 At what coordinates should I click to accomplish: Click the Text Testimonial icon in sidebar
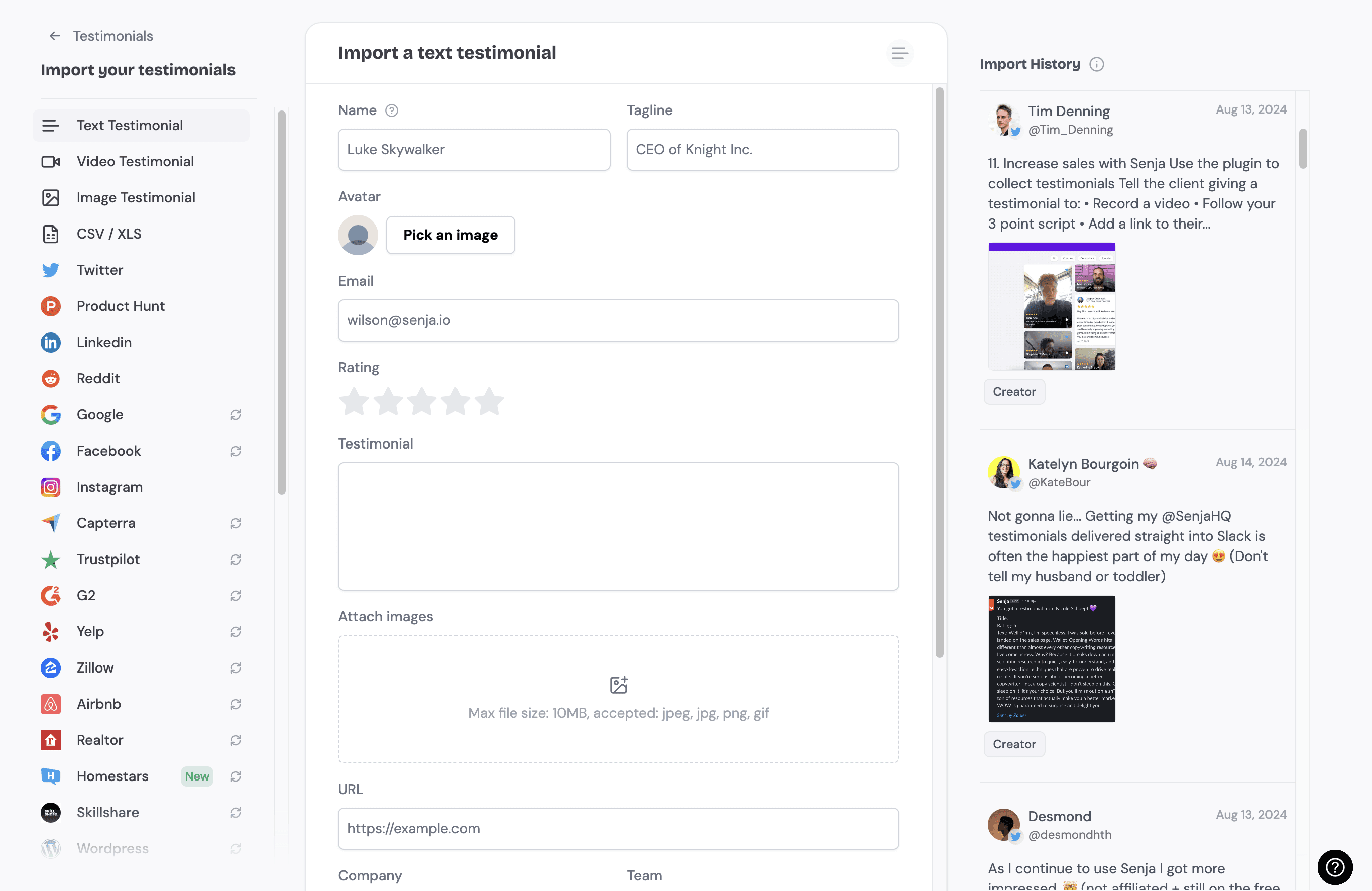[x=51, y=125]
